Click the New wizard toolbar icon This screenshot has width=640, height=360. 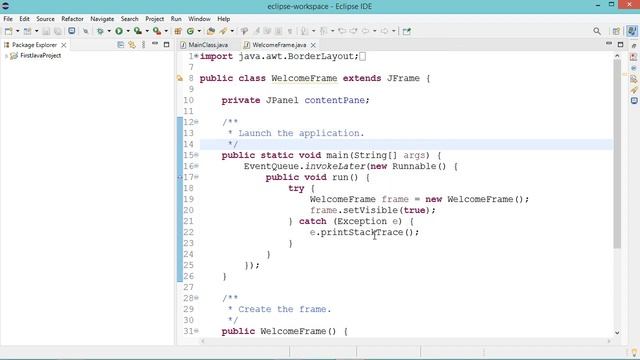tap(8, 31)
